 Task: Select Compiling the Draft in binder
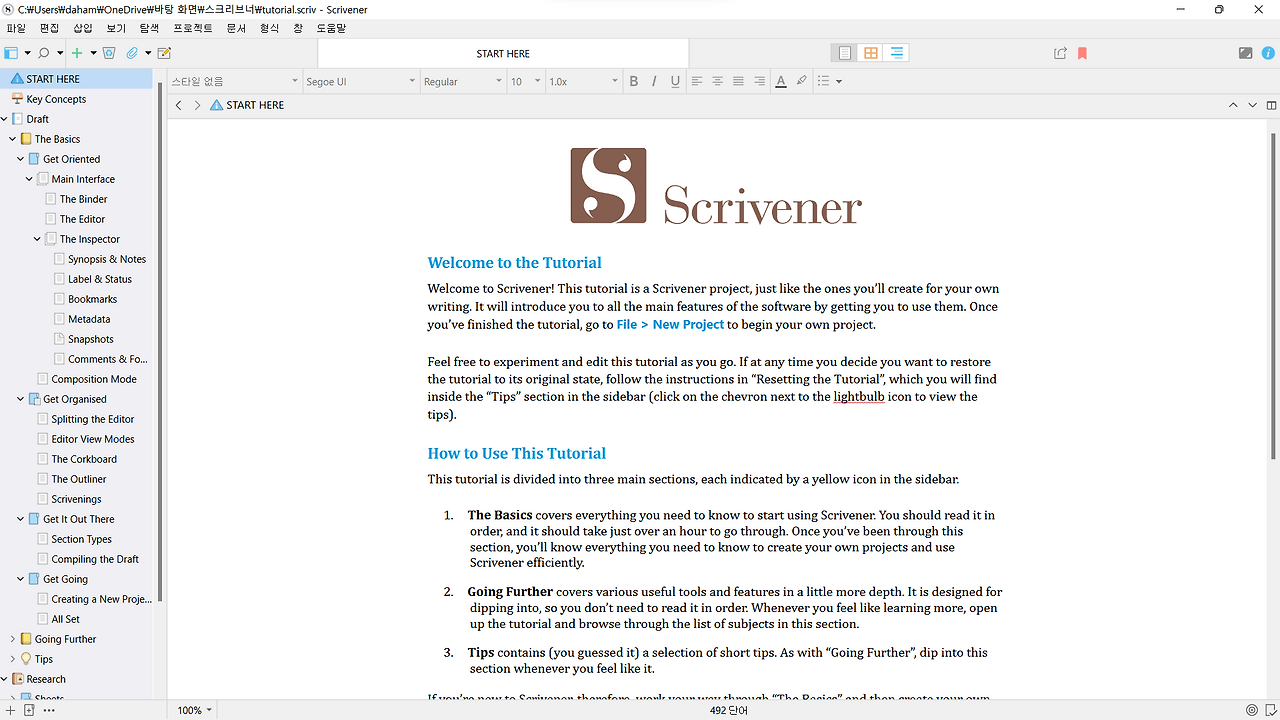(x=95, y=559)
